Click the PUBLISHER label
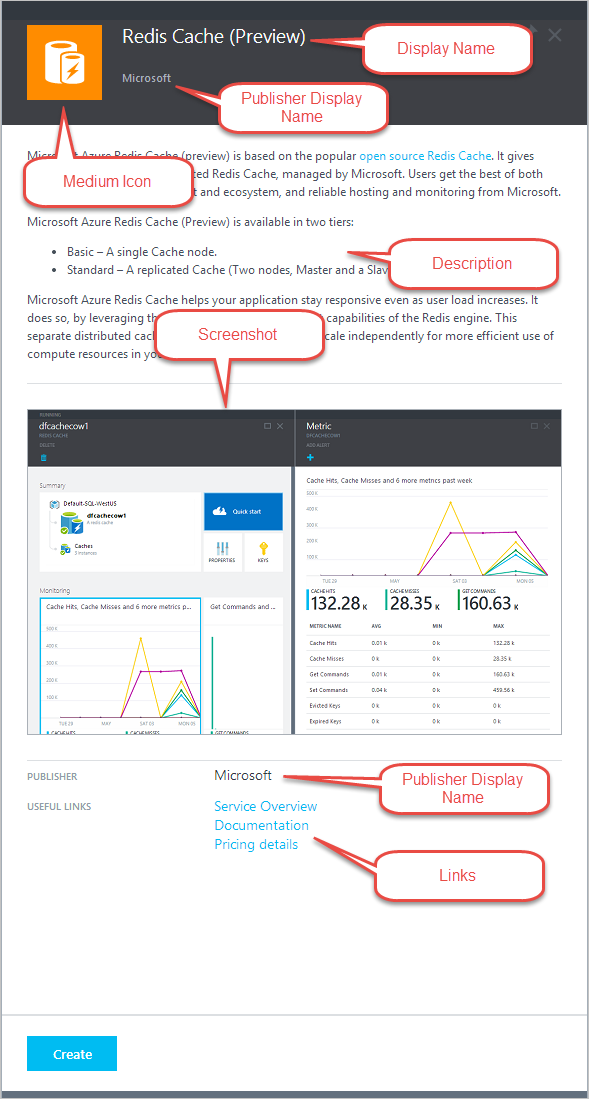 click(x=53, y=777)
